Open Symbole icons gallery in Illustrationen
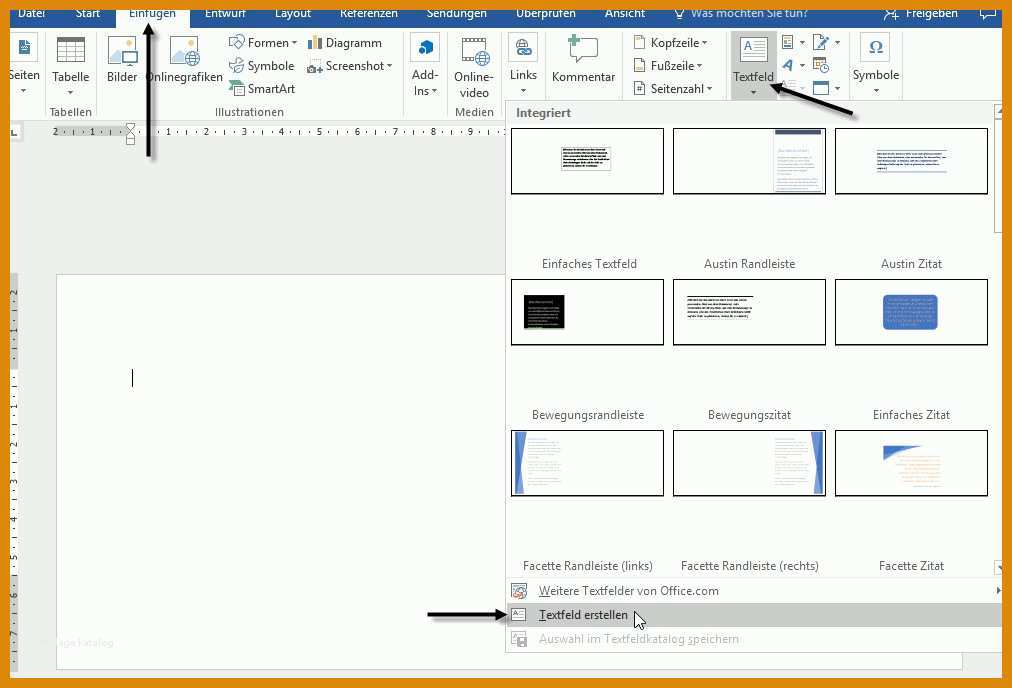1012x688 pixels. (262, 66)
